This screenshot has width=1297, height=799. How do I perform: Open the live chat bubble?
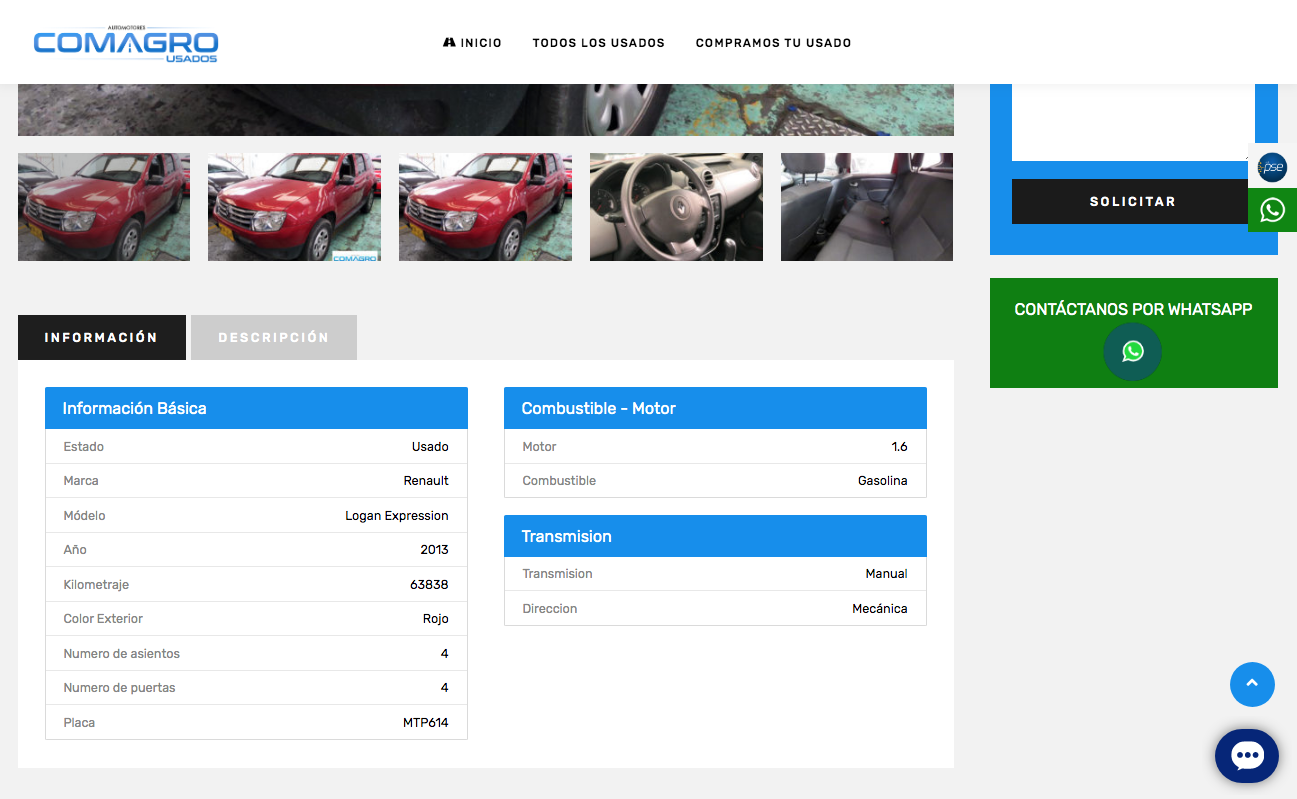coord(1246,756)
